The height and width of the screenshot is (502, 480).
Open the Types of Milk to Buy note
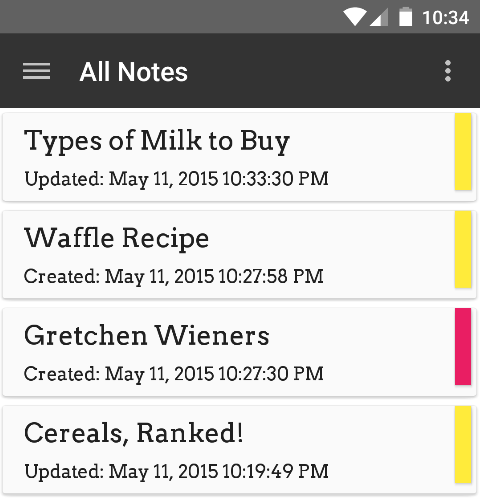[239, 157]
